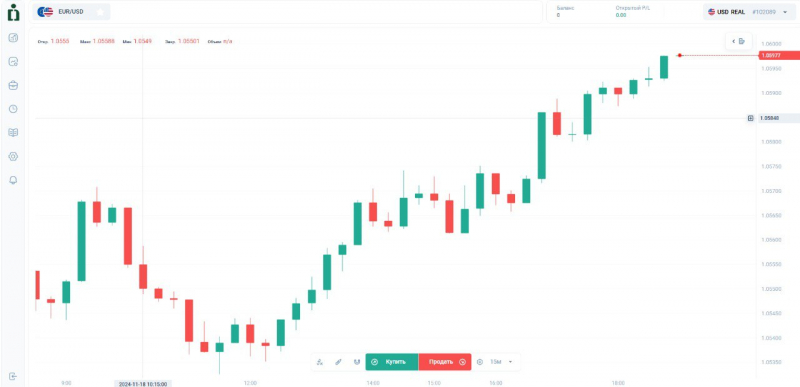
Task: Open indicators icon in bottom toolbar
Action: click(x=320, y=362)
